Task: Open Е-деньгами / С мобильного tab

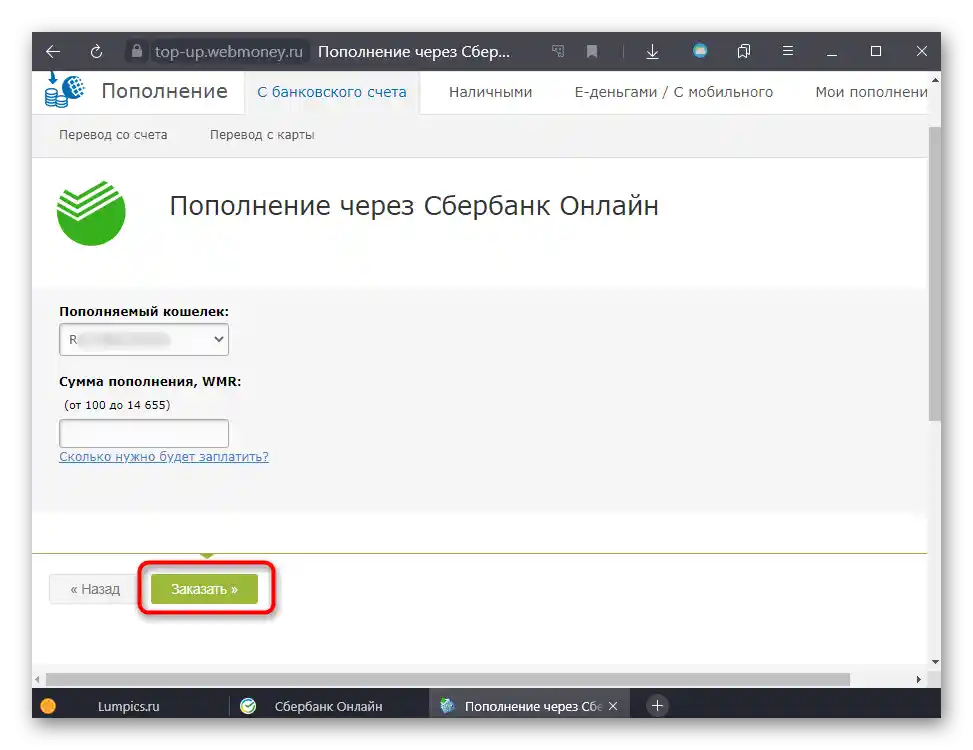Action: coord(674,92)
